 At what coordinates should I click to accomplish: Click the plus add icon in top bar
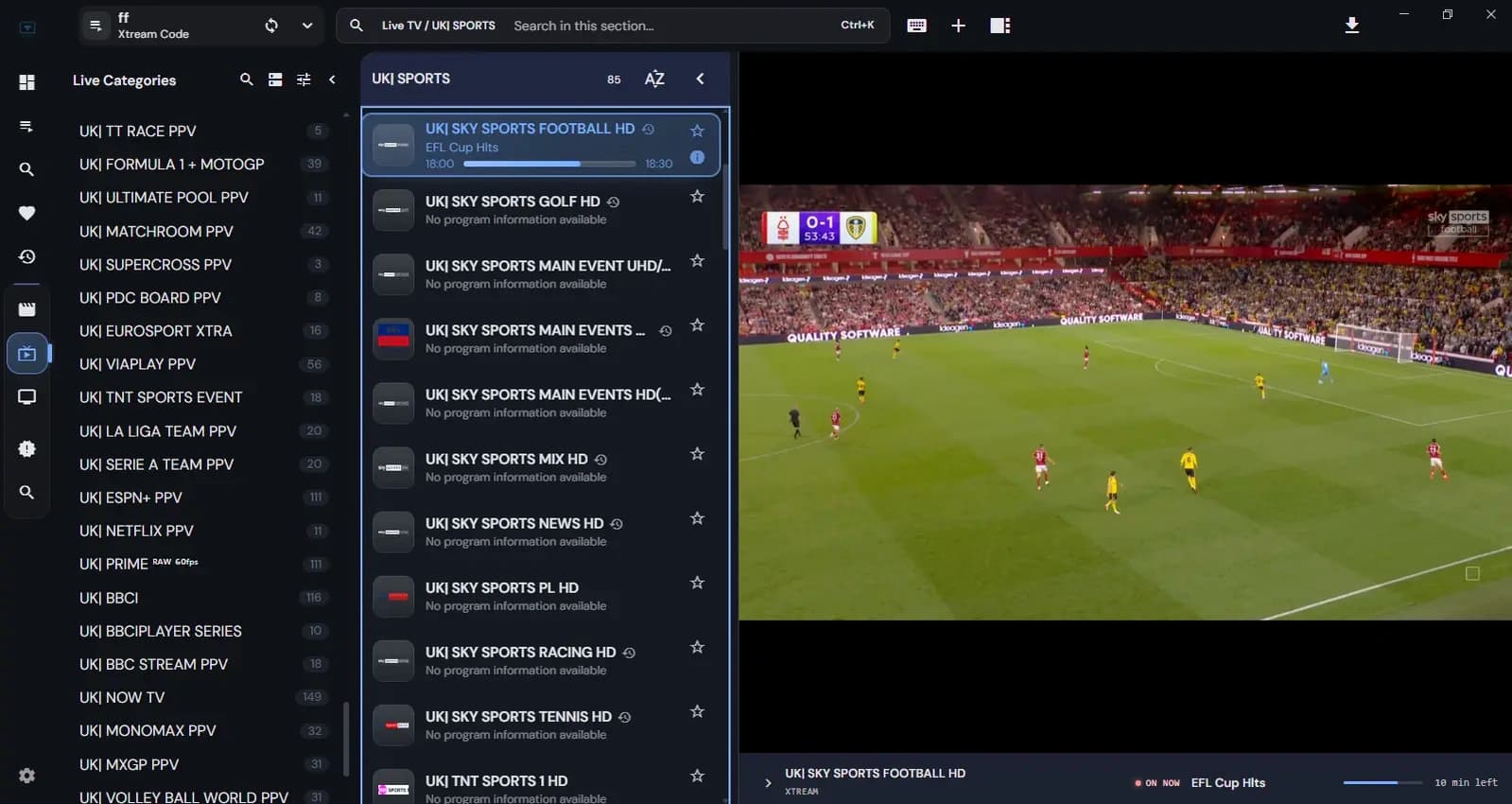click(x=958, y=26)
